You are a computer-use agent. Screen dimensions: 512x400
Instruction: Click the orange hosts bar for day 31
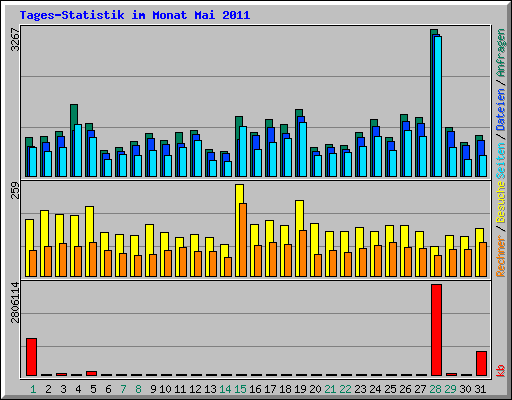point(483,259)
